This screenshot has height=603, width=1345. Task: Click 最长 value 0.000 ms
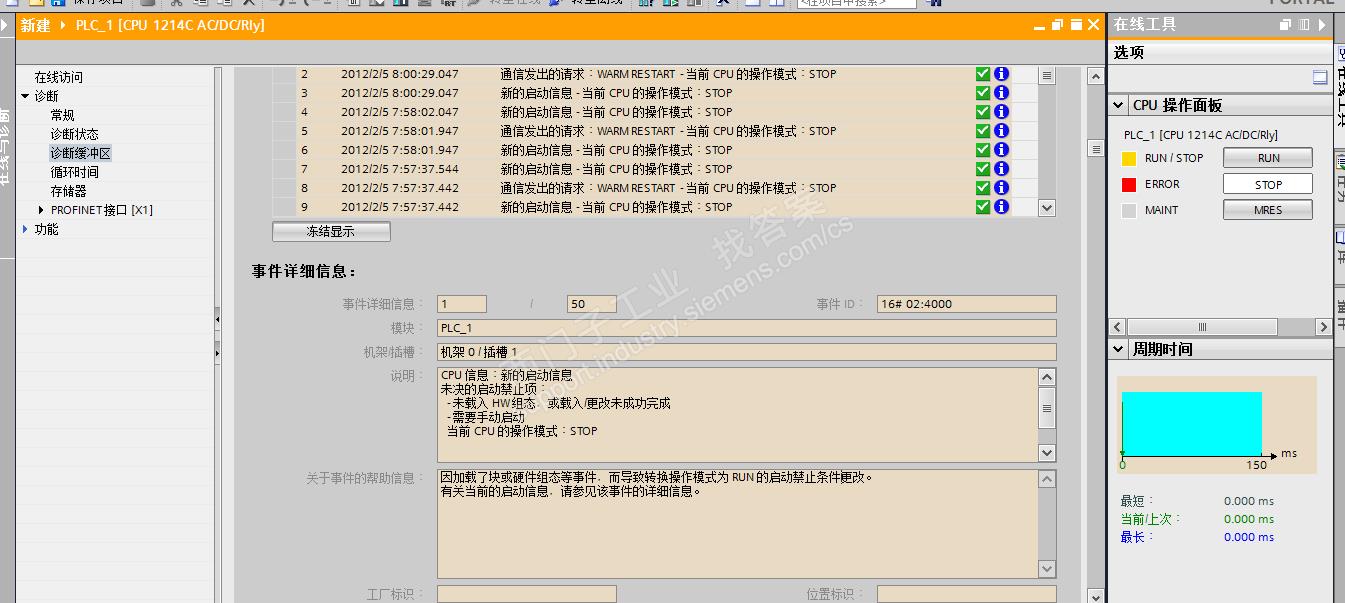coord(1248,537)
